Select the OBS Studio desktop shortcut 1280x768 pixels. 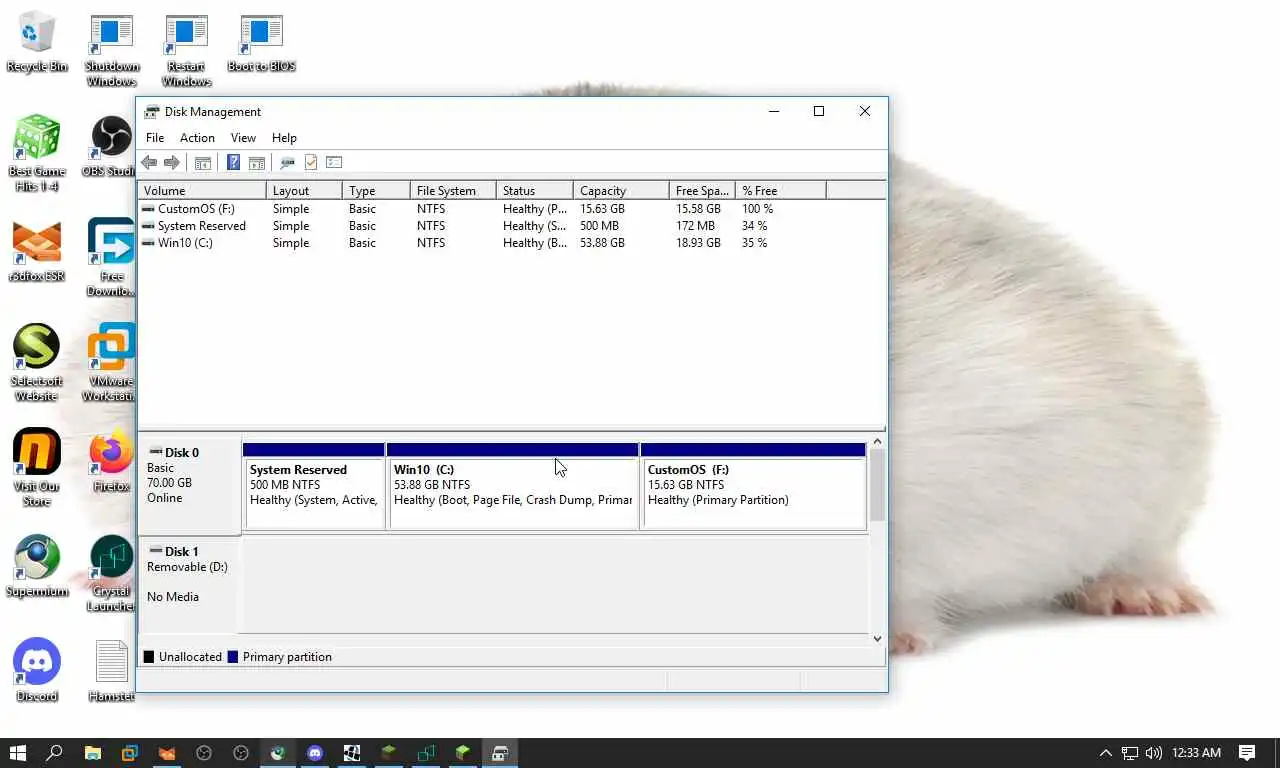tap(111, 146)
